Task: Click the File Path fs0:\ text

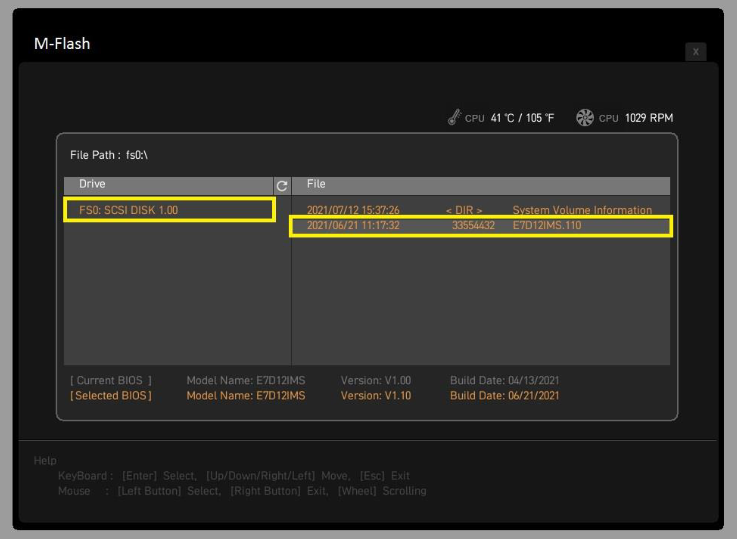Action: tap(109, 155)
